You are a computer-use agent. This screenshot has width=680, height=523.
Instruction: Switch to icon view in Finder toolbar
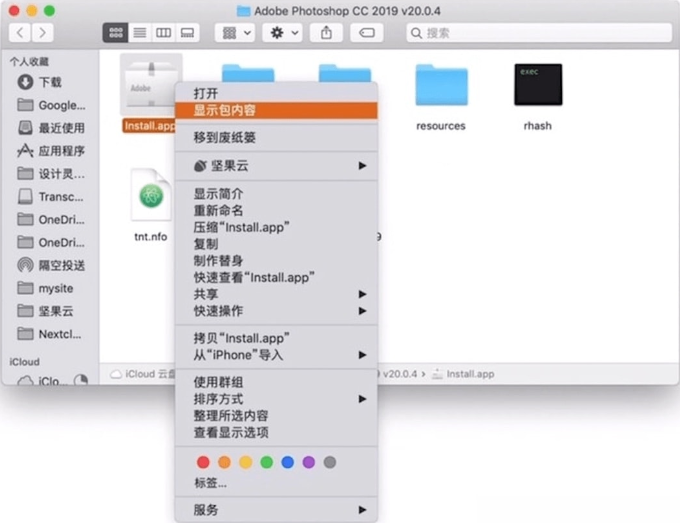[115, 33]
